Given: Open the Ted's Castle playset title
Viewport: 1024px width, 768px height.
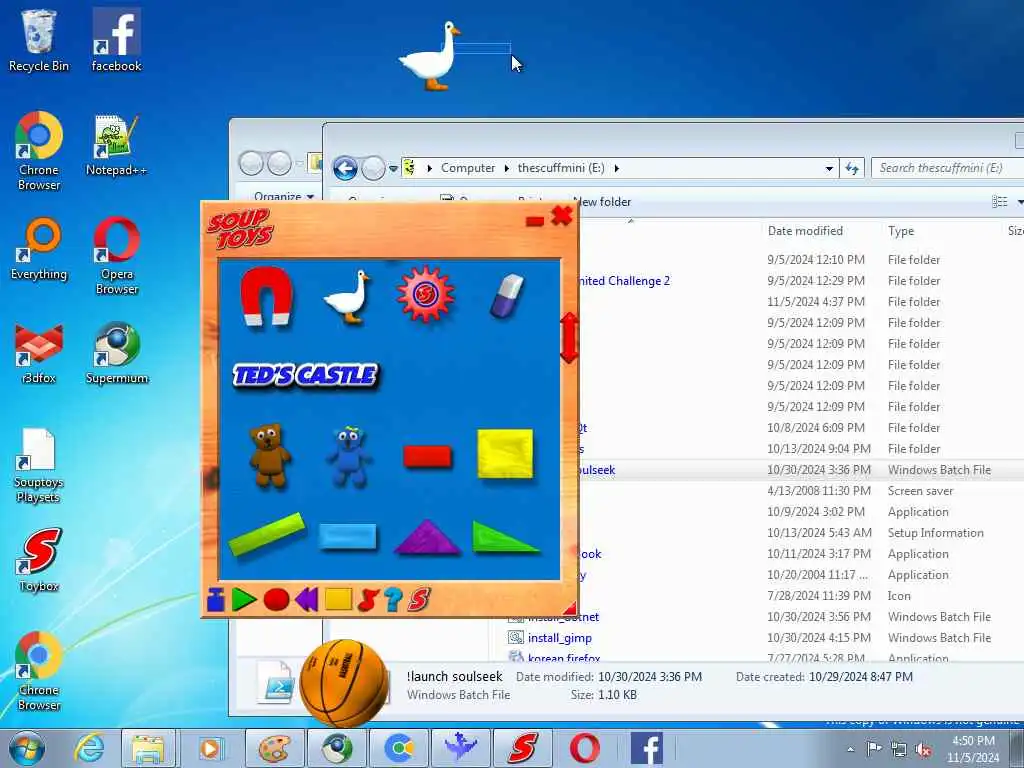Looking at the screenshot, I should click(305, 375).
